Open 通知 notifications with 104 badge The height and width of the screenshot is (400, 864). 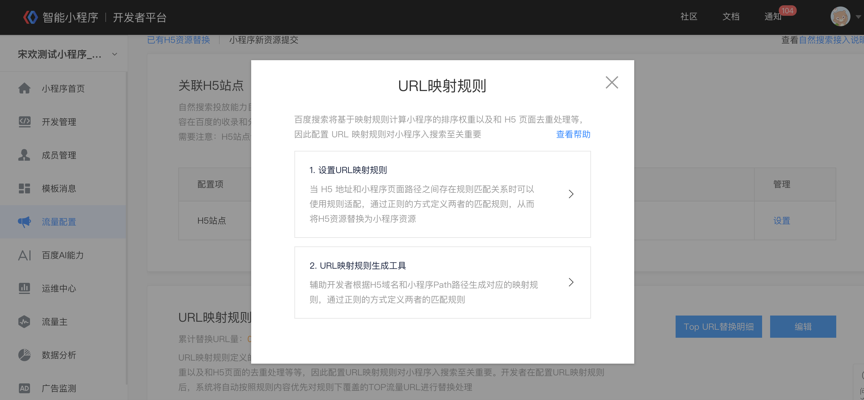(x=775, y=17)
